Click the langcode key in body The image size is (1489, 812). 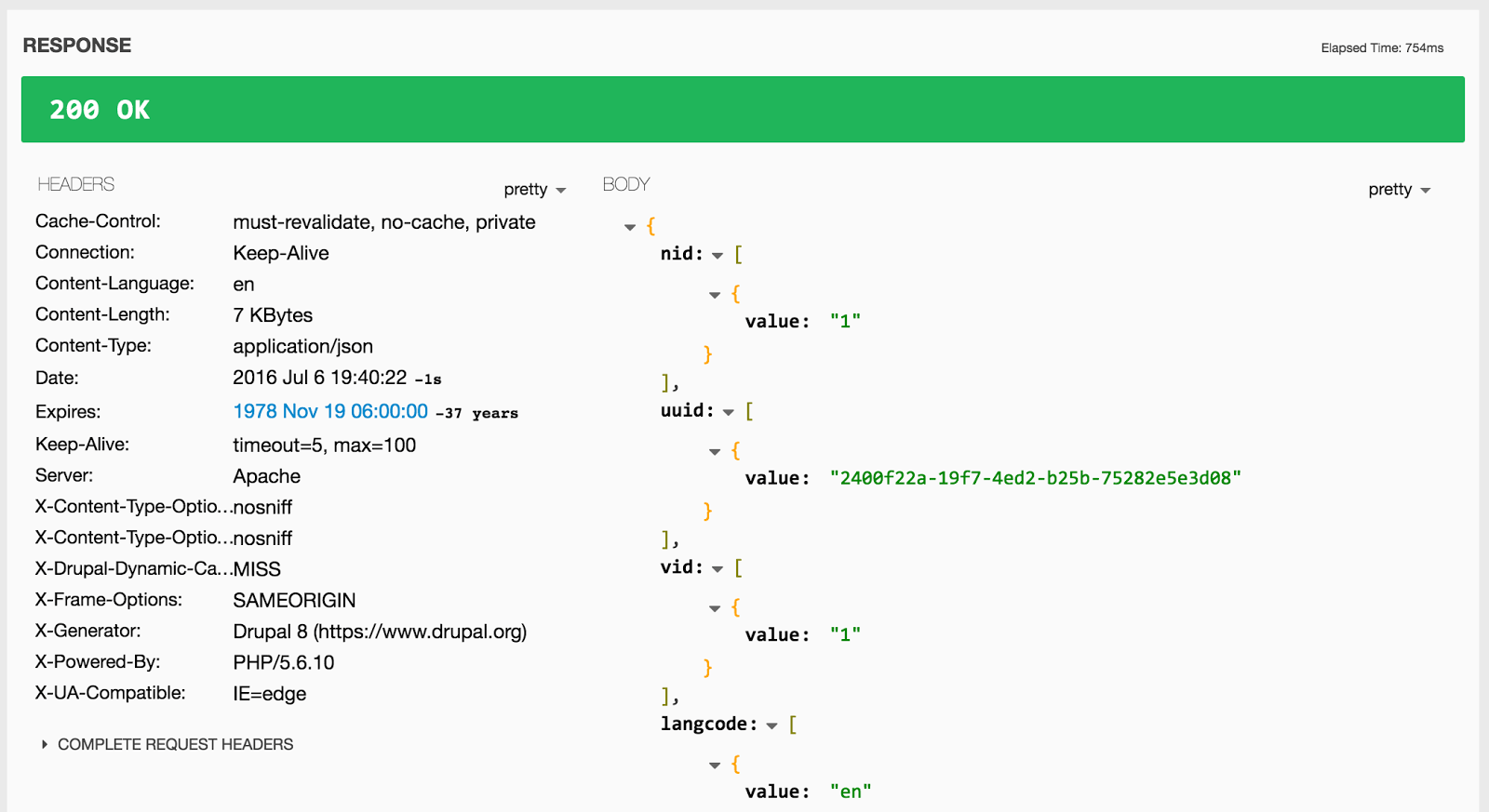[709, 724]
